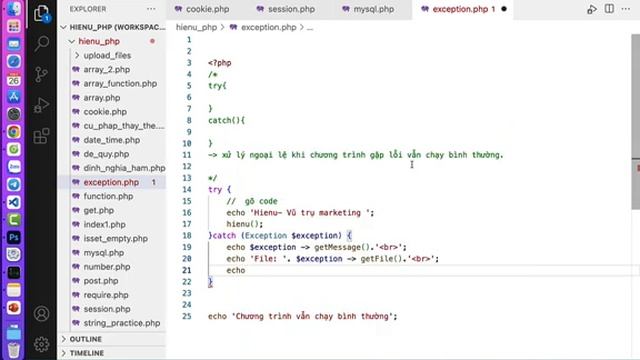Image resolution: width=640 pixels, height=360 pixels.
Task: Open session.php file in Explorer list
Action: point(107,309)
